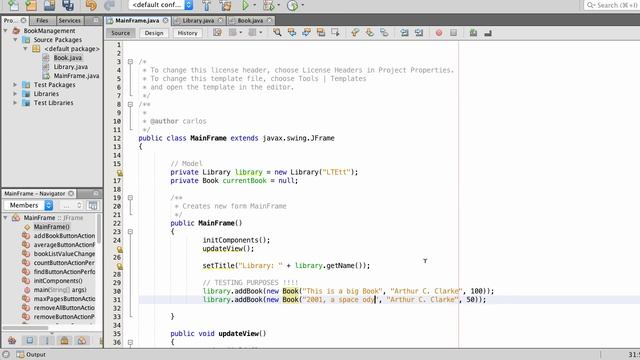The height and width of the screenshot is (360, 640).
Task: Click the Next Bookmark icon
Action: pos(370,33)
